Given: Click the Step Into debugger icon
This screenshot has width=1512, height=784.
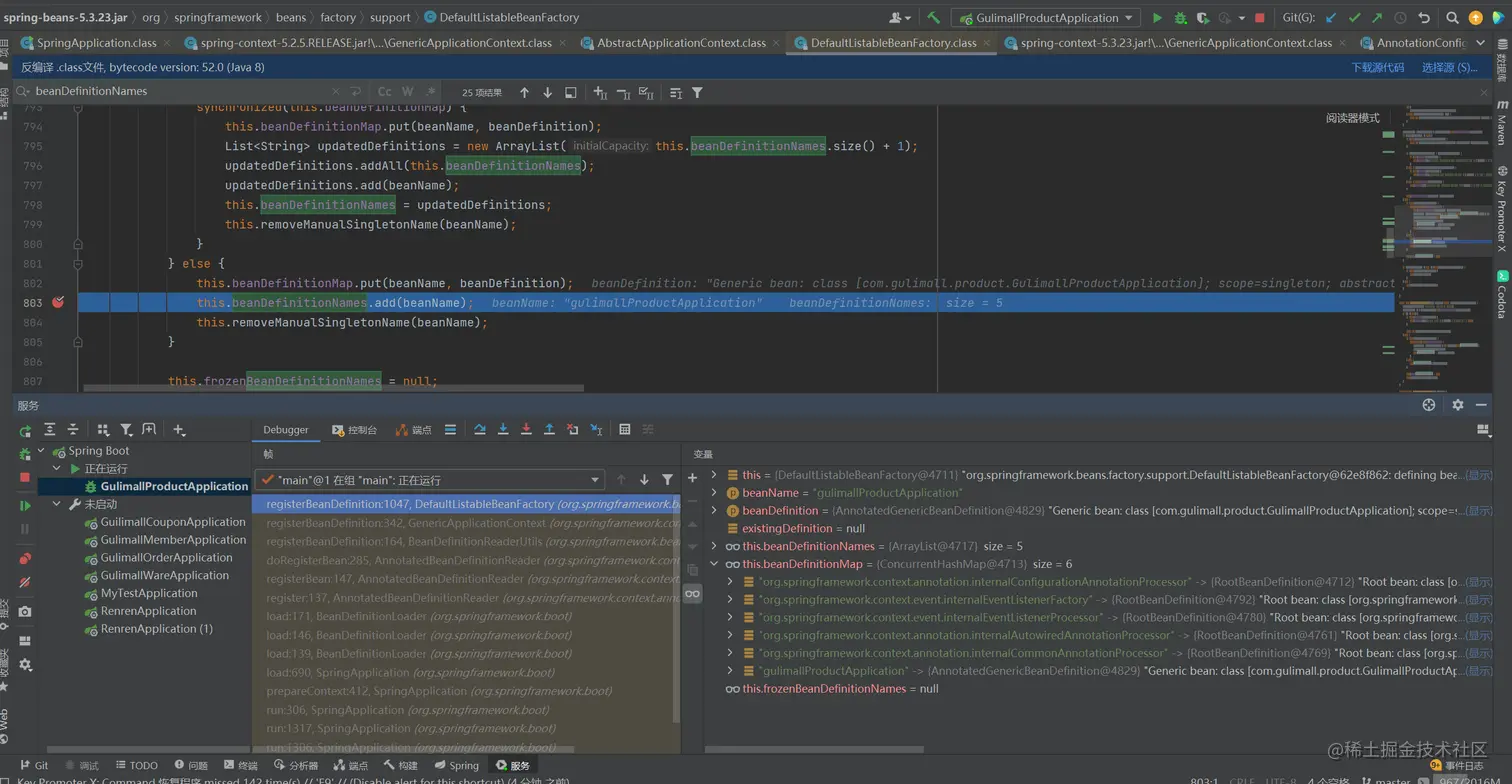Looking at the screenshot, I should pyautogui.click(x=503, y=430).
